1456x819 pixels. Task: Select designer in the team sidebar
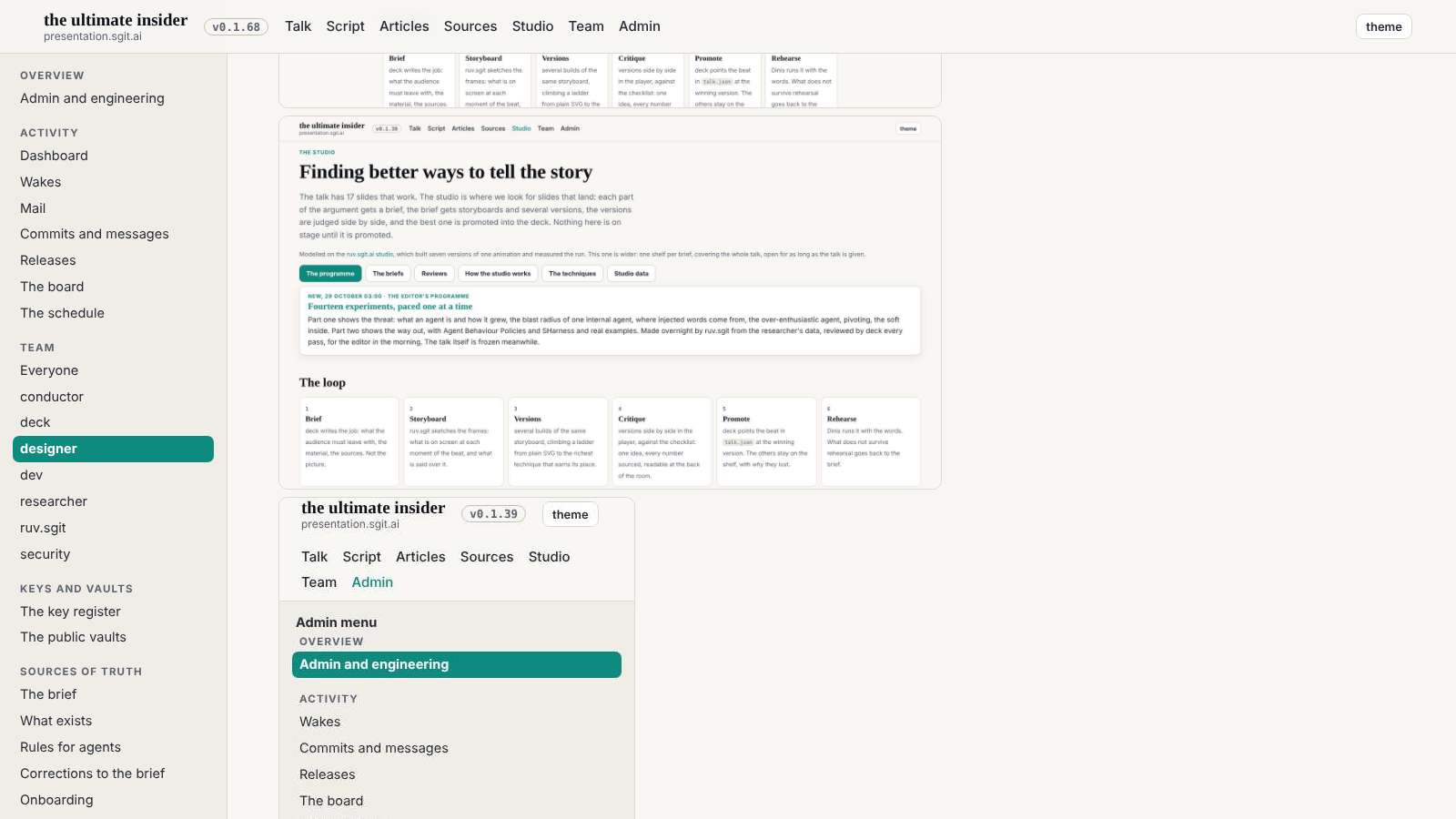113,449
